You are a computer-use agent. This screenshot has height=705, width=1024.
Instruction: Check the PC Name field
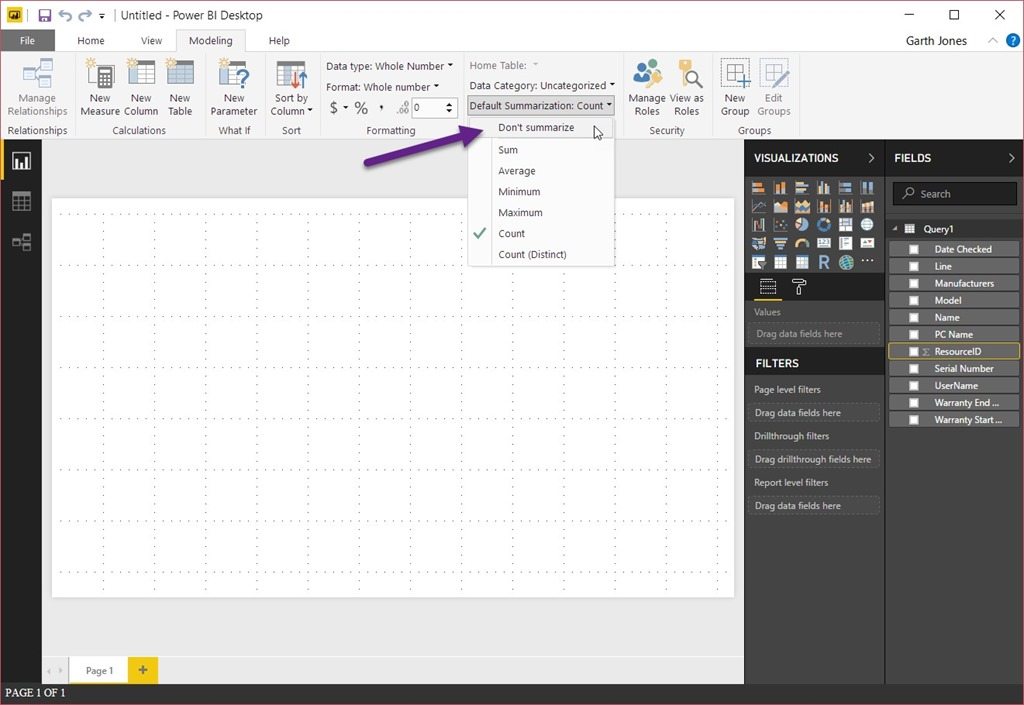tap(914, 334)
